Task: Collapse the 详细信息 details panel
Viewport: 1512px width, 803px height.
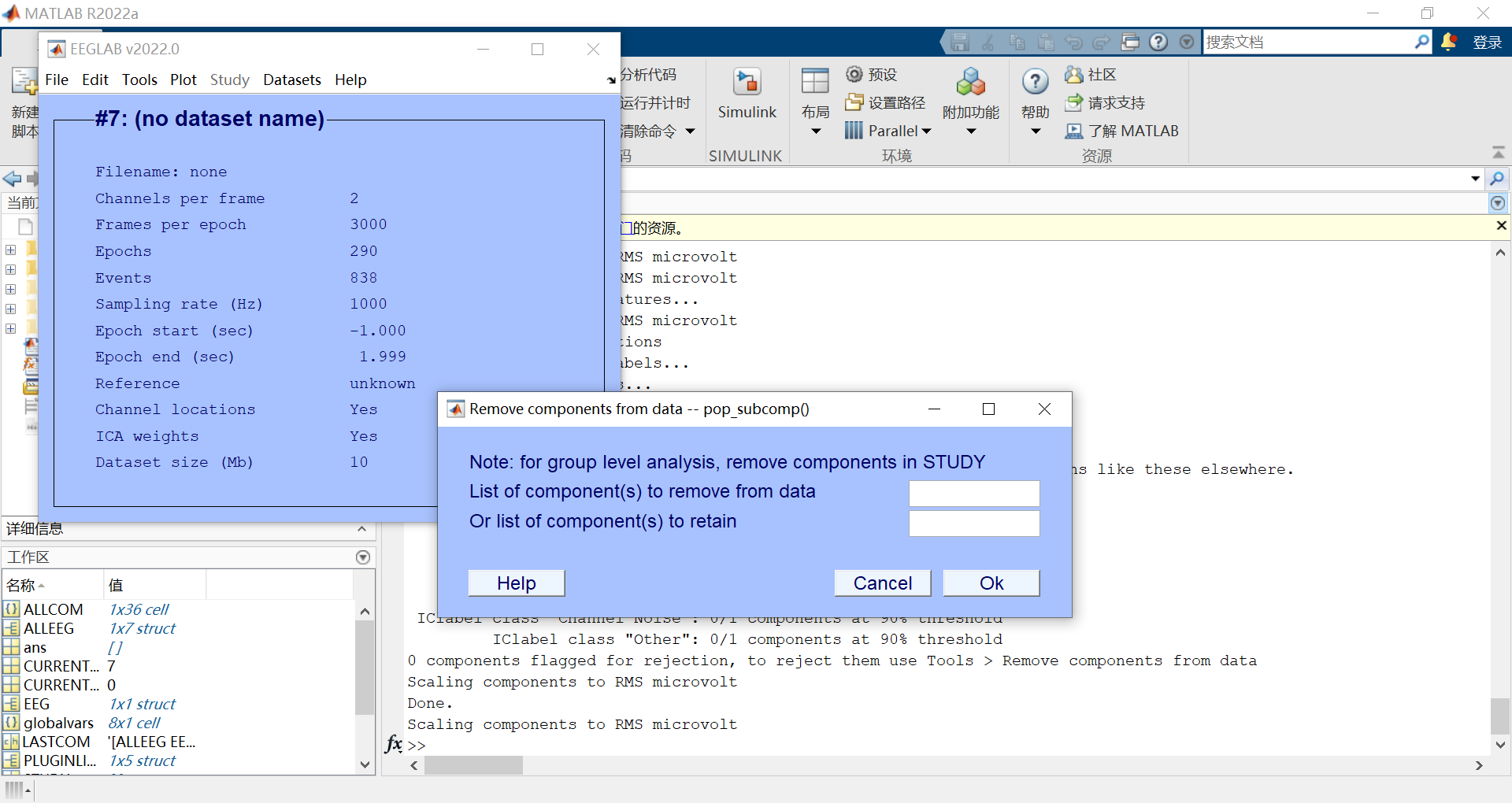Action: pos(362,529)
